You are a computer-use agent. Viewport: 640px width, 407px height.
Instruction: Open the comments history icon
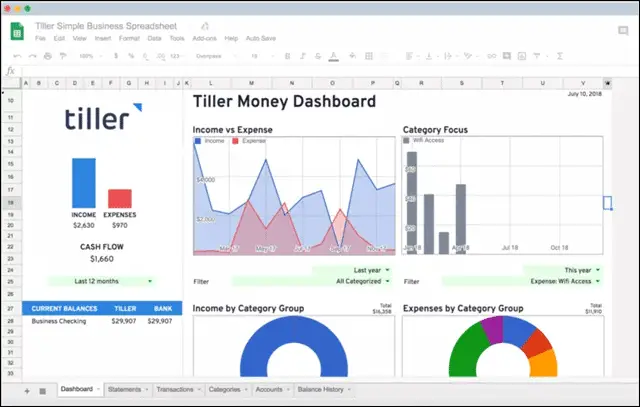coord(623,31)
